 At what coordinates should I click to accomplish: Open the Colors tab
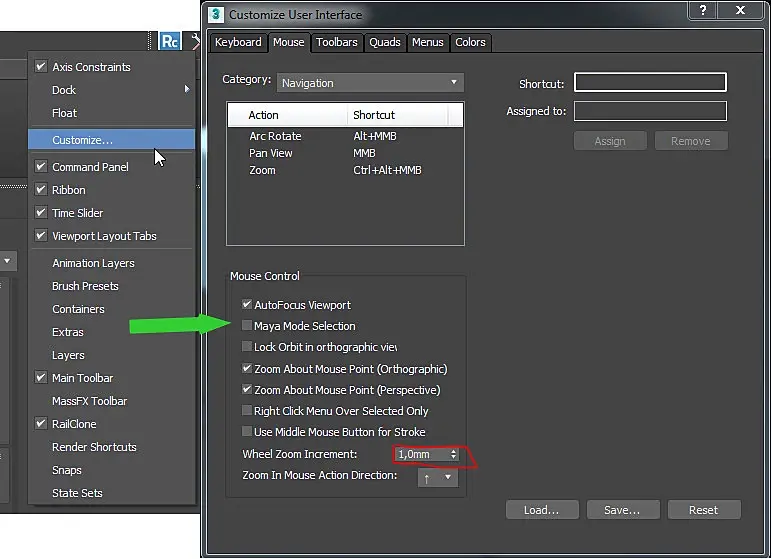tap(470, 42)
